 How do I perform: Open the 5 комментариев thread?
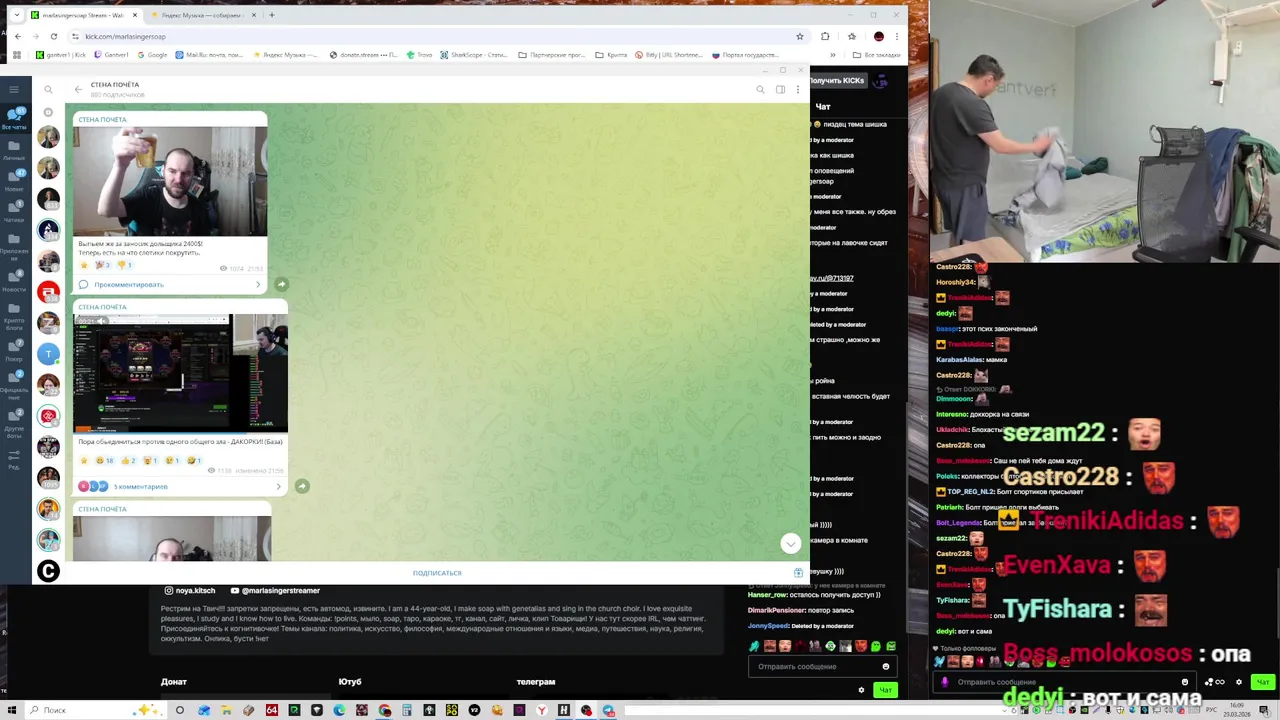pos(180,486)
